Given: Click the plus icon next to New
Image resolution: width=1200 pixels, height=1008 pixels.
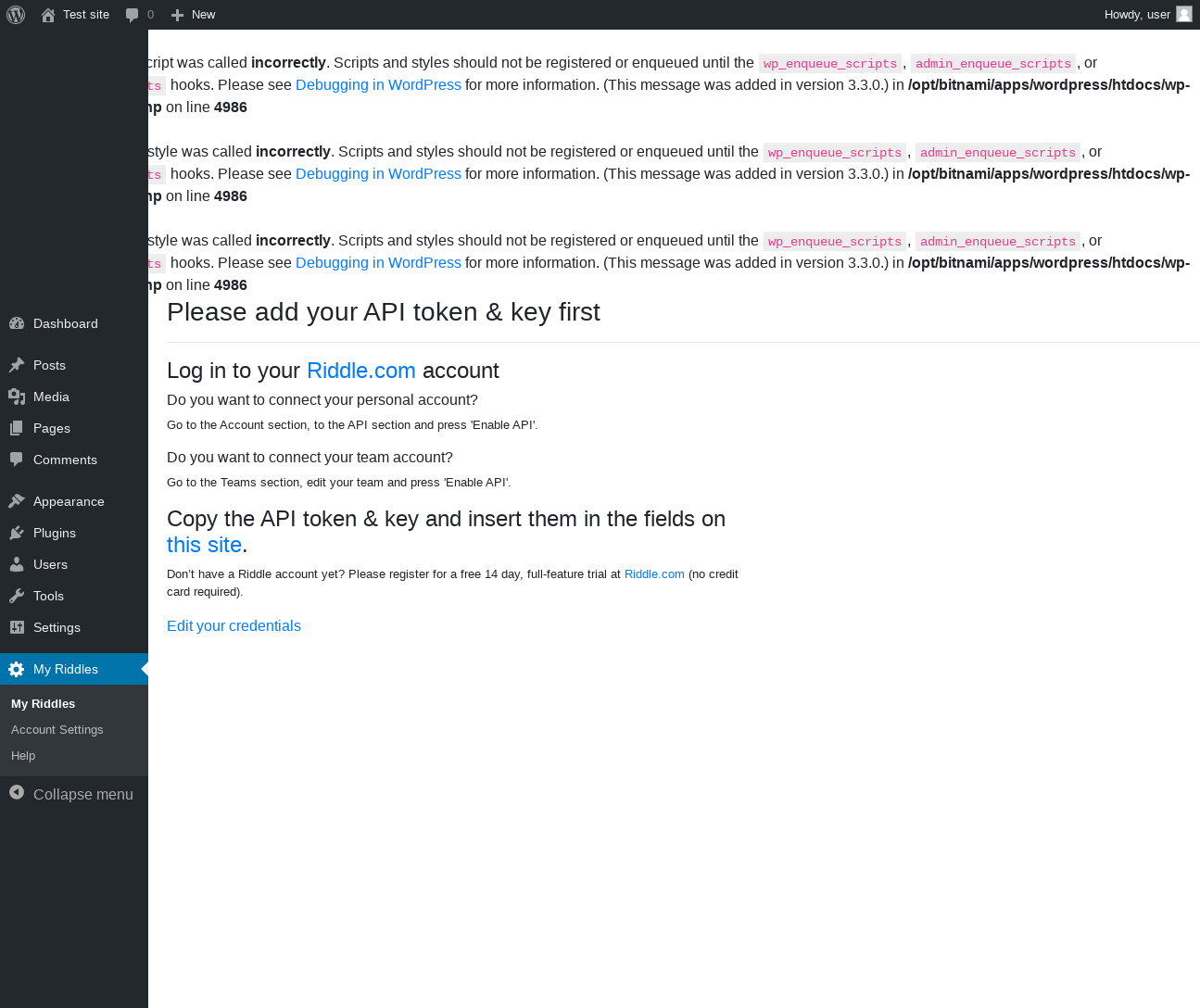Looking at the screenshot, I should pyautogui.click(x=177, y=15).
